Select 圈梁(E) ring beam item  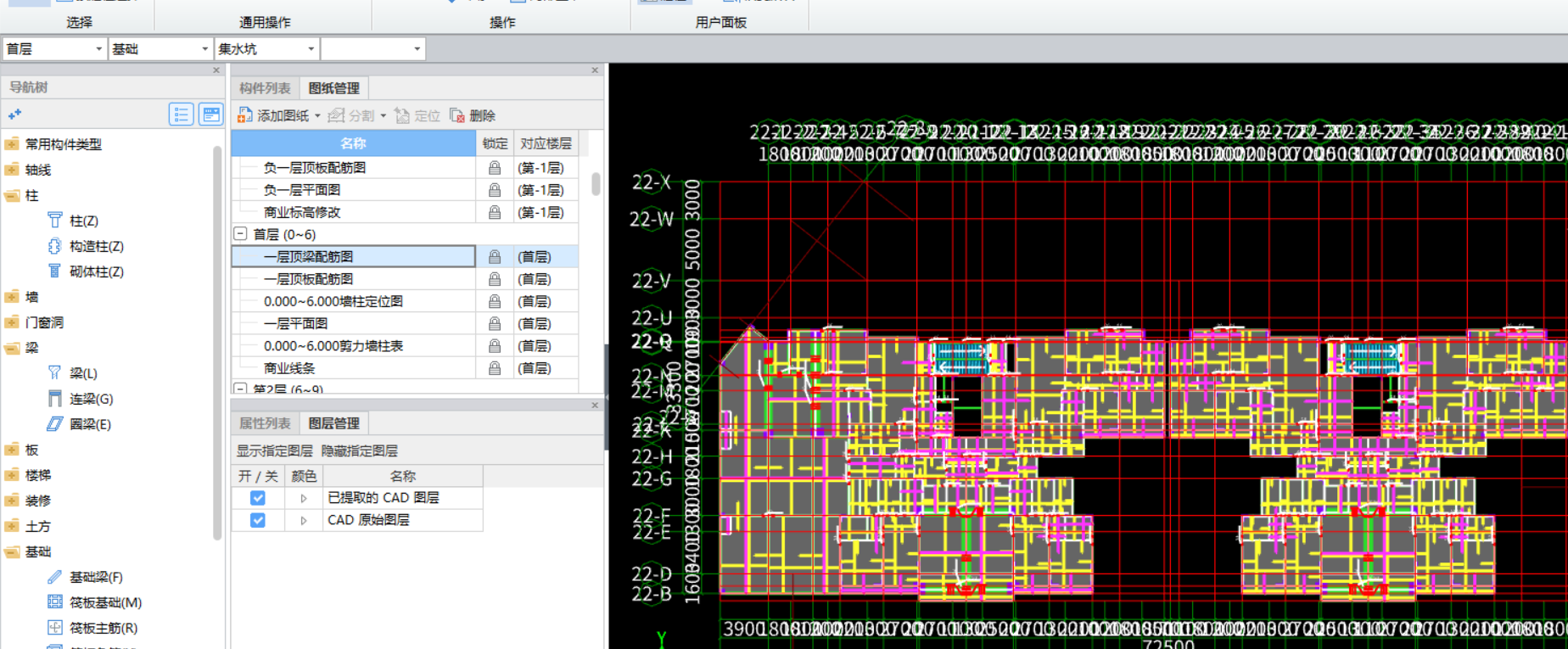pyautogui.click(x=90, y=424)
